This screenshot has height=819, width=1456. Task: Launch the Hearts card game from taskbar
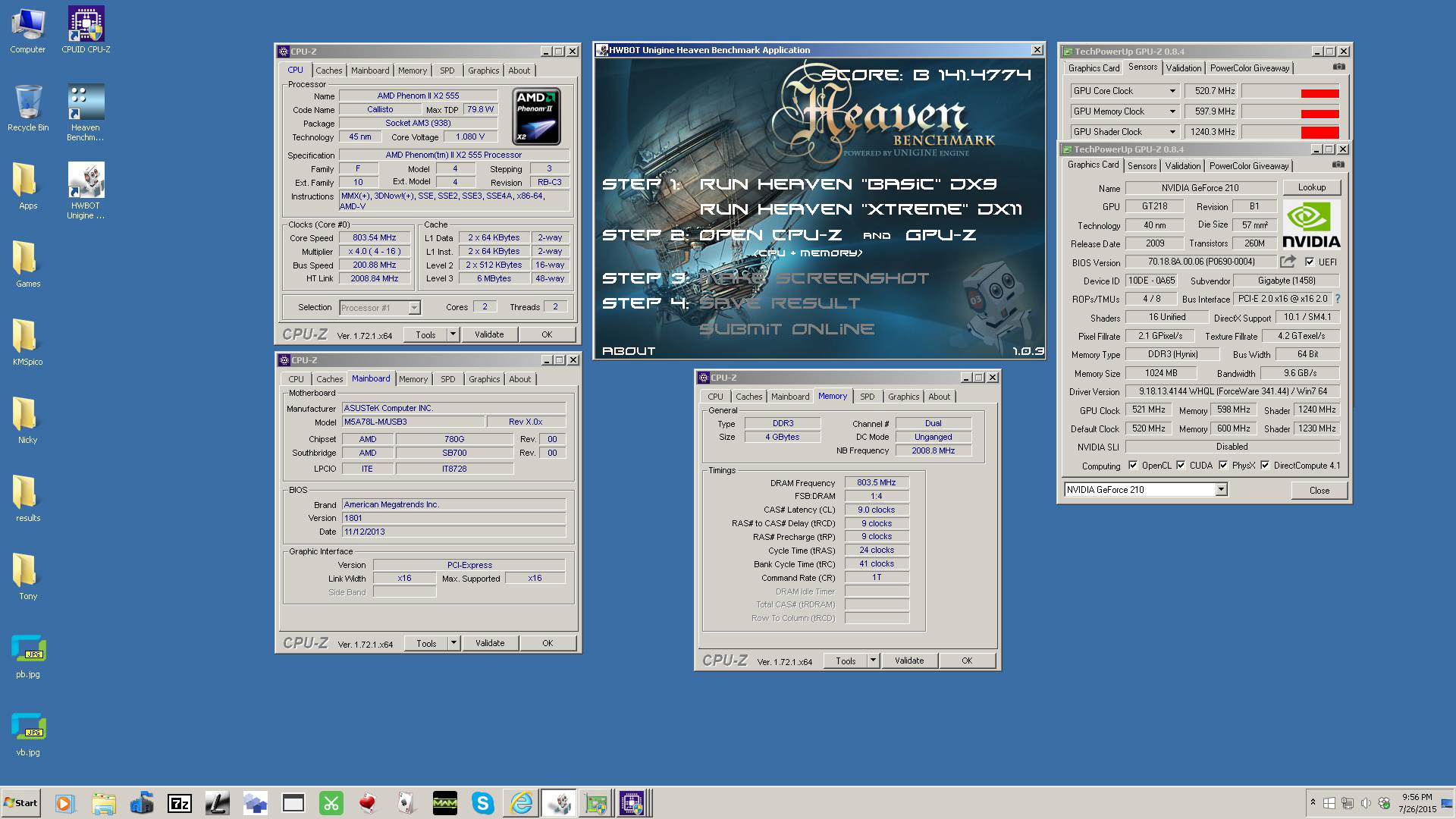pos(369,803)
